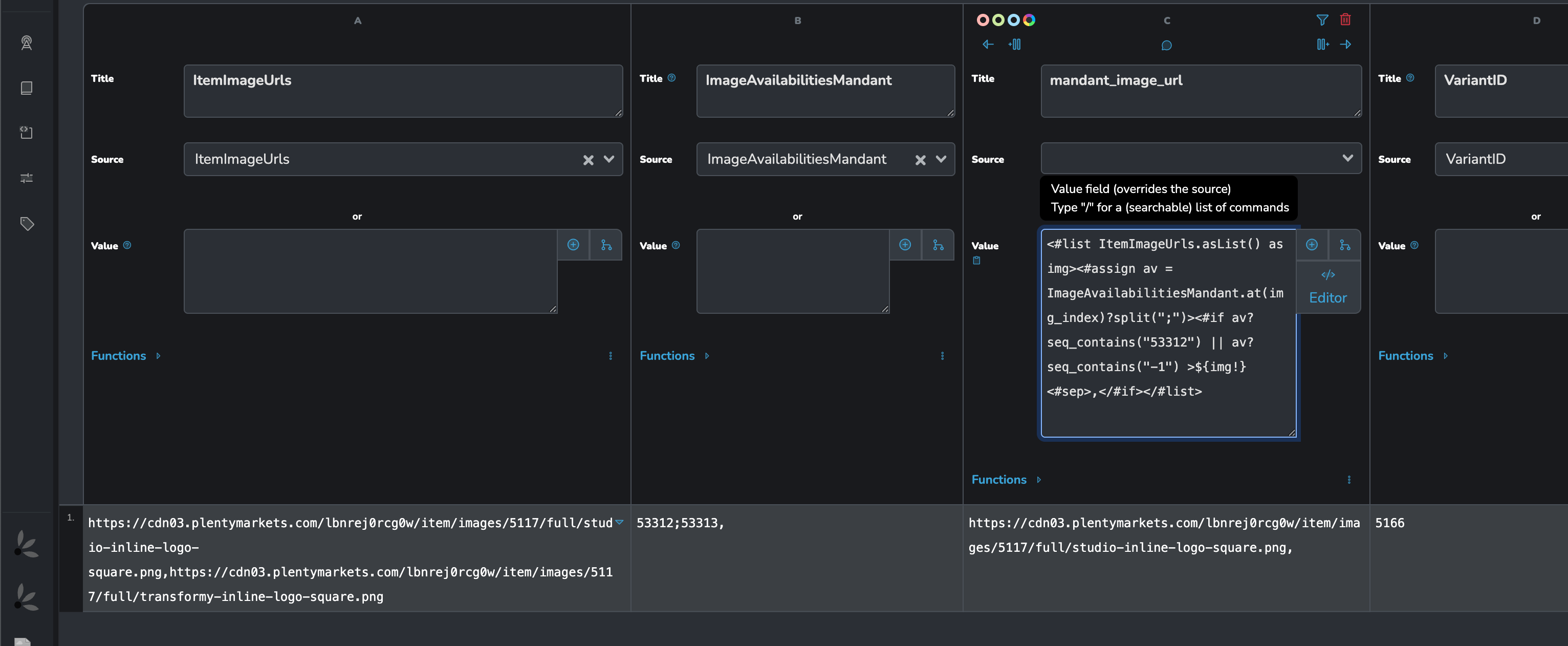Open the code Editor for column C value
1568x646 pixels.
(x=1327, y=287)
